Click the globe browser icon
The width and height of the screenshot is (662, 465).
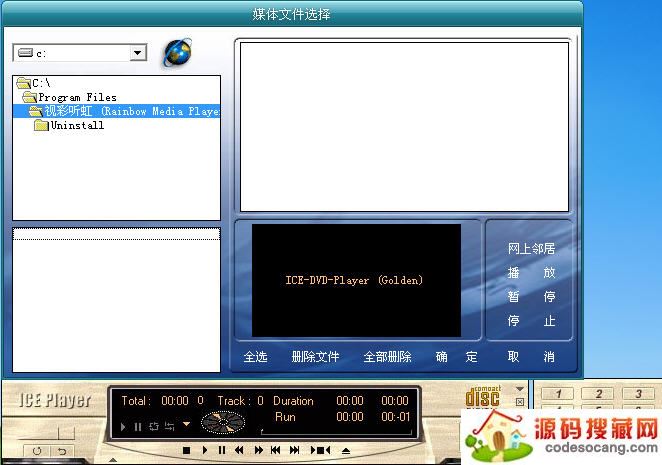(177, 52)
